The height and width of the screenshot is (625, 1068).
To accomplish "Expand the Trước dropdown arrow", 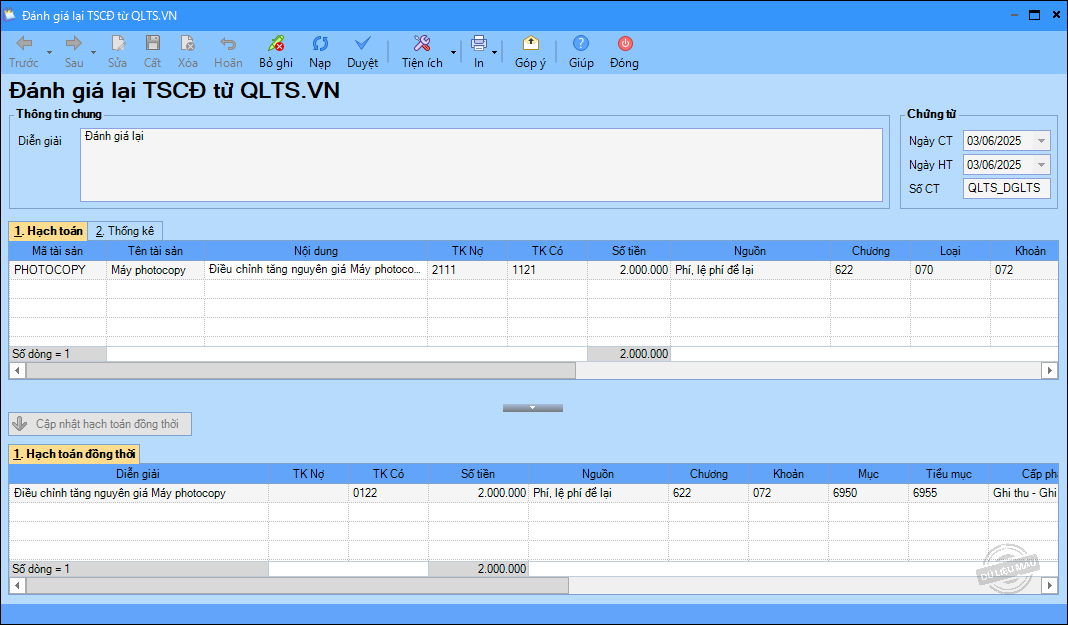I will click(x=49, y=52).
